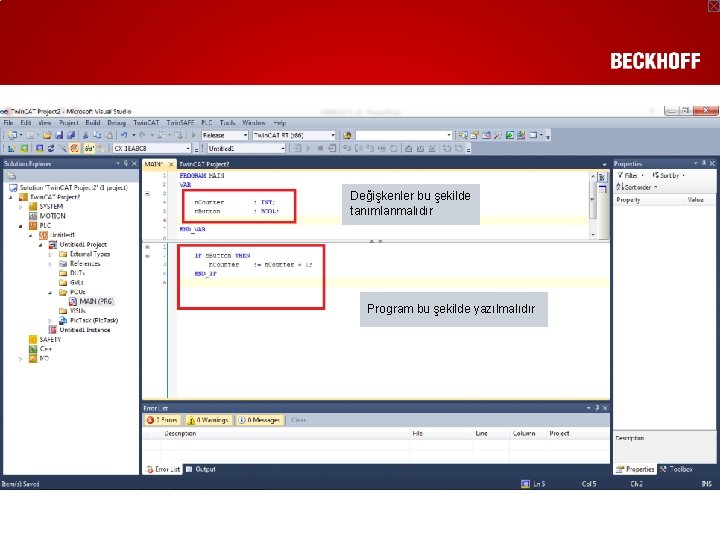Click the PLC Login icon

298,148
